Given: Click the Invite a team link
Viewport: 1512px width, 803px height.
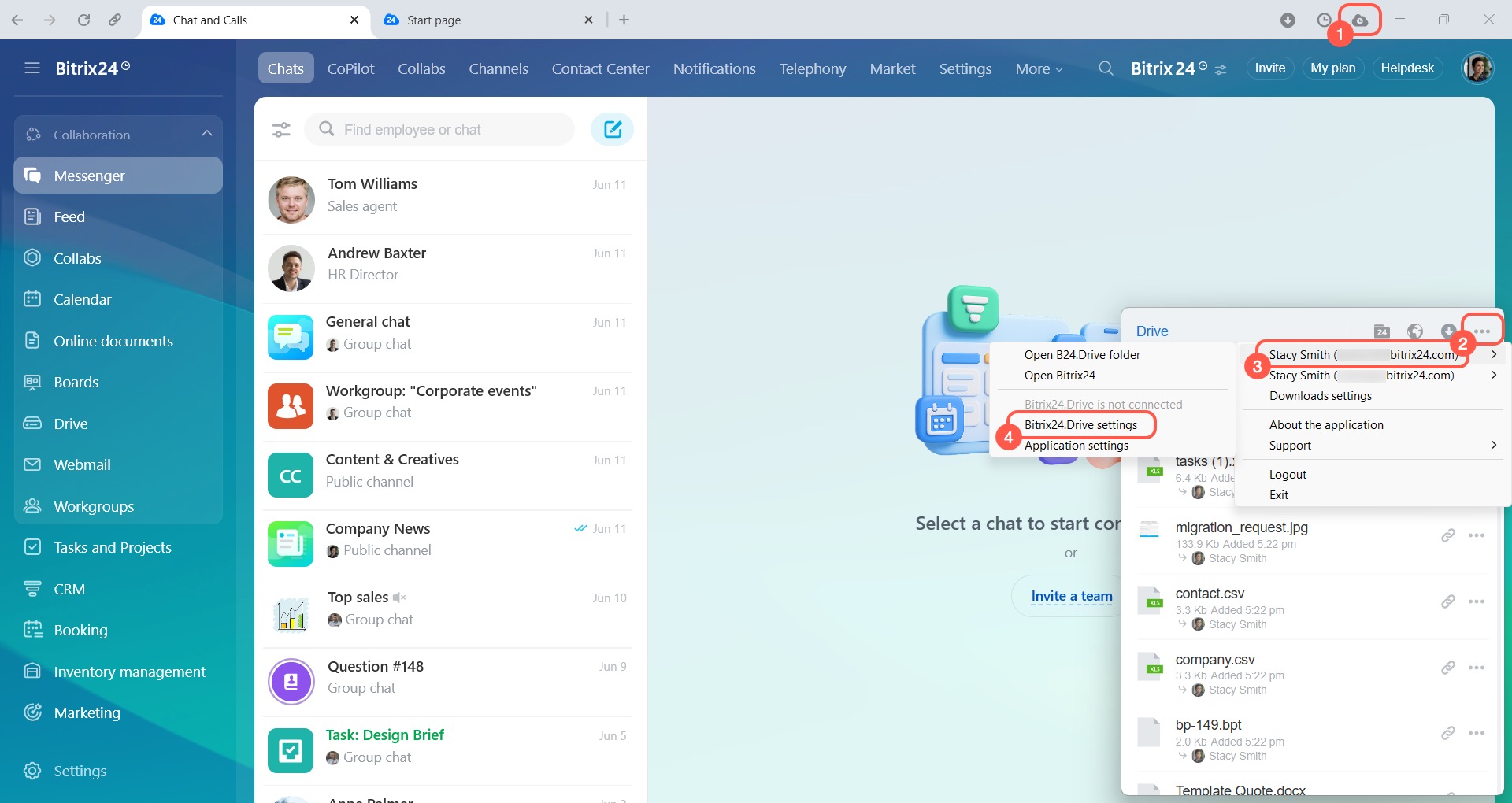Looking at the screenshot, I should pos(1071,596).
